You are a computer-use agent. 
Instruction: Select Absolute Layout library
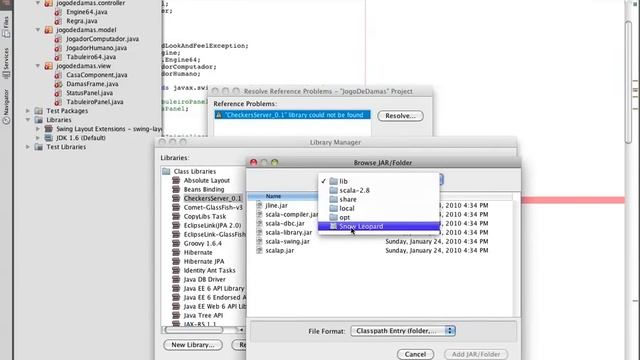(207, 180)
